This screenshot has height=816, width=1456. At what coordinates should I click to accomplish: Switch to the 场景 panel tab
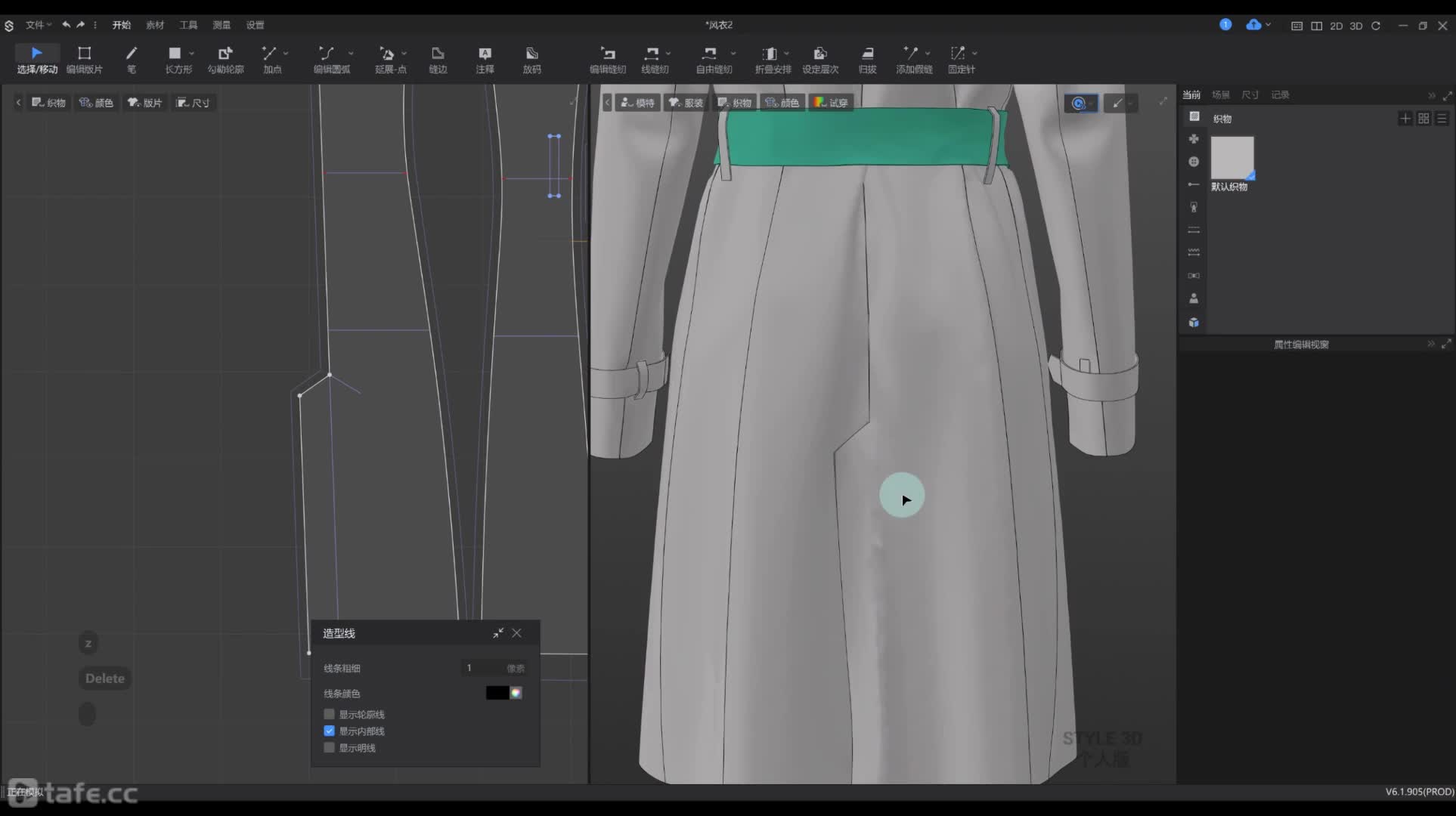pyautogui.click(x=1220, y=94)
